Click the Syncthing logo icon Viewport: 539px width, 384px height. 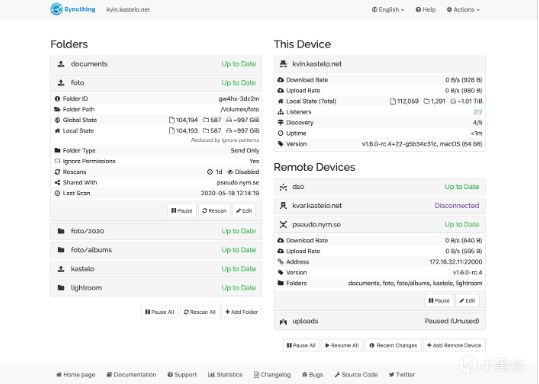pyautogui.click(x=56, y=9)
